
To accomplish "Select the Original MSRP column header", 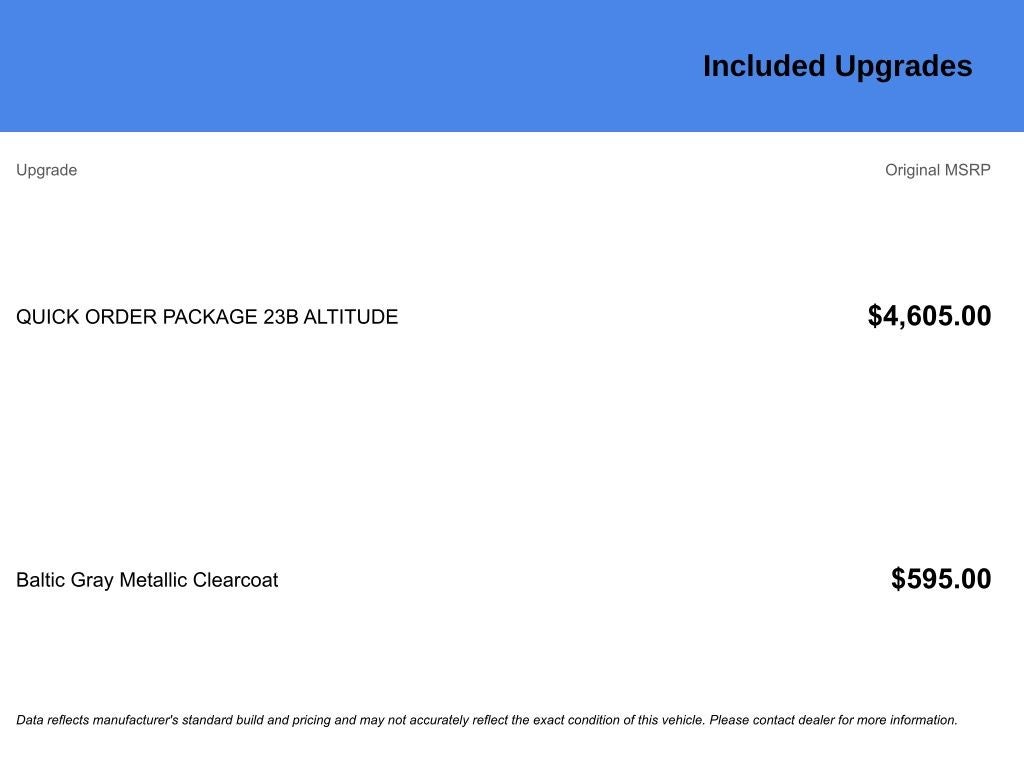I will (938, 170).
